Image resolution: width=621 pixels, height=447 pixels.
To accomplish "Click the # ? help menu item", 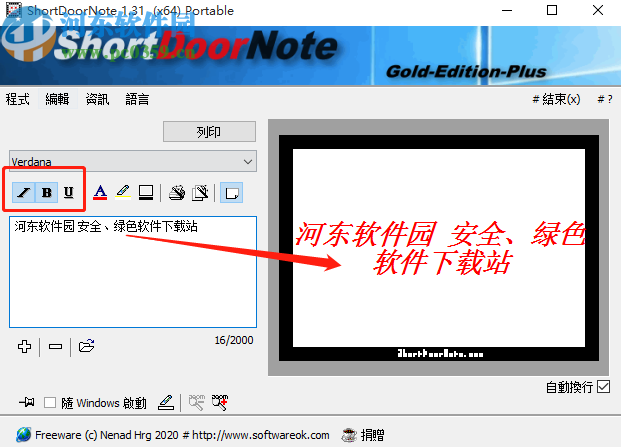I will 605,99.
